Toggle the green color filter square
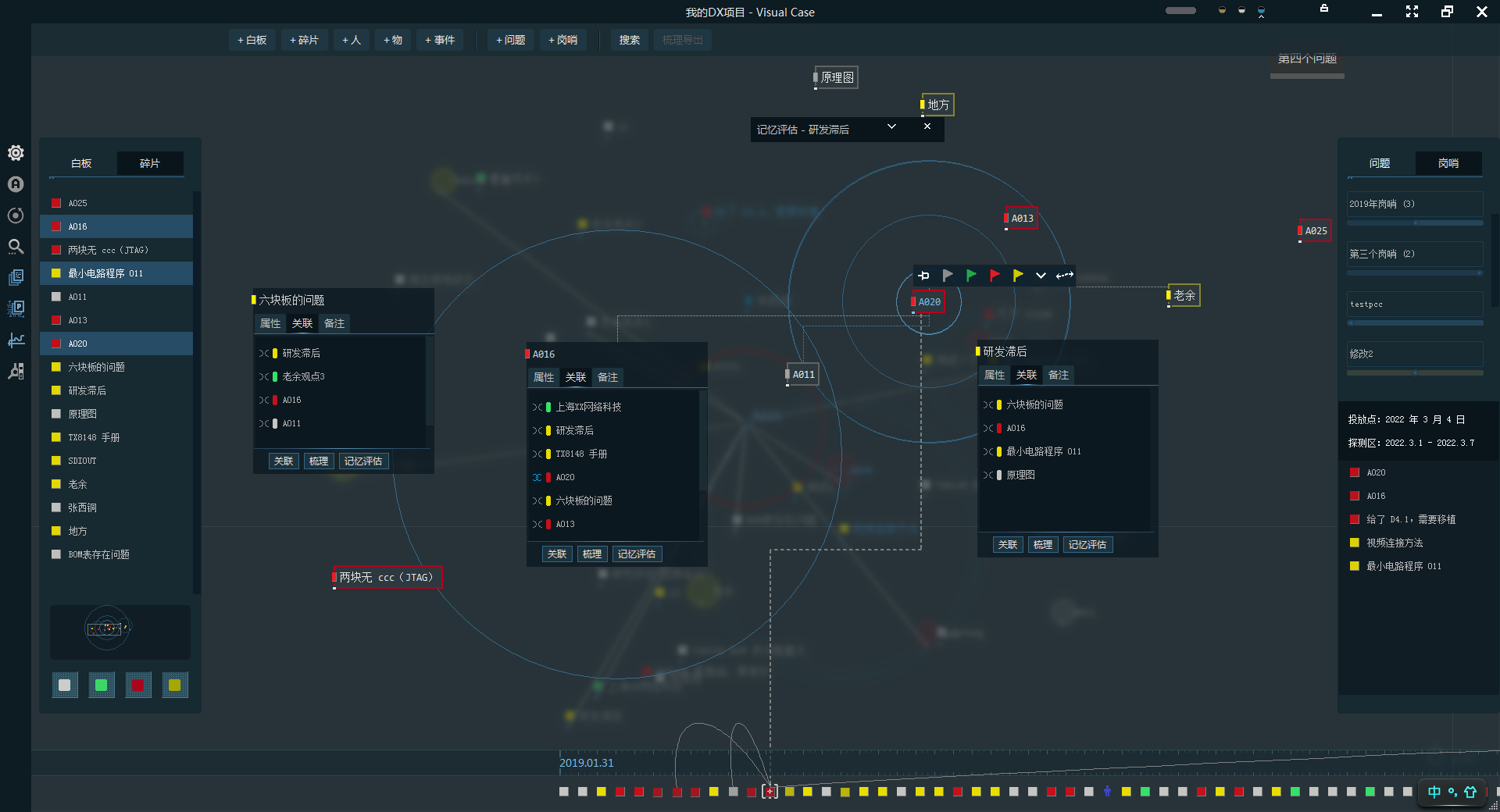 pyautogui.click(x=101, y=686)
